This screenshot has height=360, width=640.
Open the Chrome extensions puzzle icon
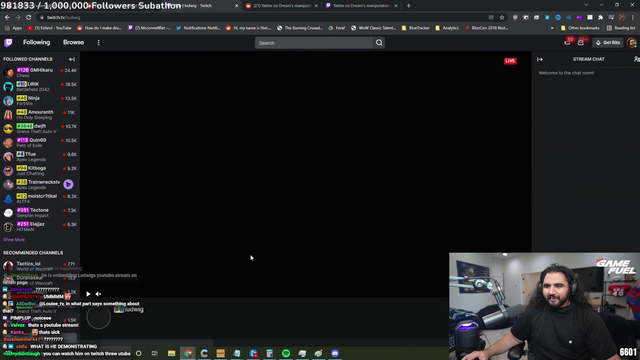pos(600,18)
